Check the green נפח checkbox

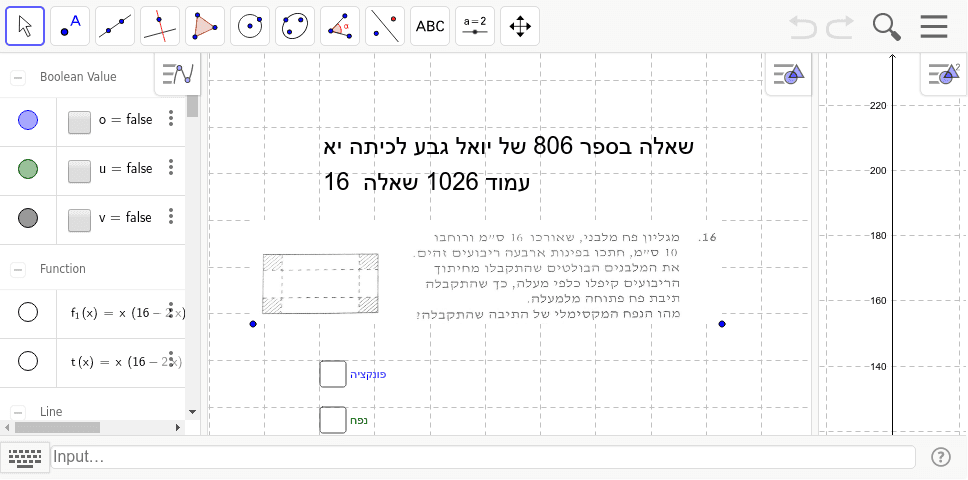coord(333,420)
